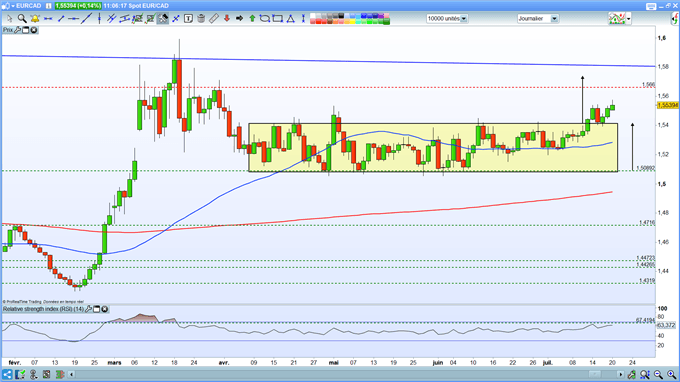The height and width of the screenshot is (382, 680).
Task: Select the horizontal line tool
Action: [74, 19]
